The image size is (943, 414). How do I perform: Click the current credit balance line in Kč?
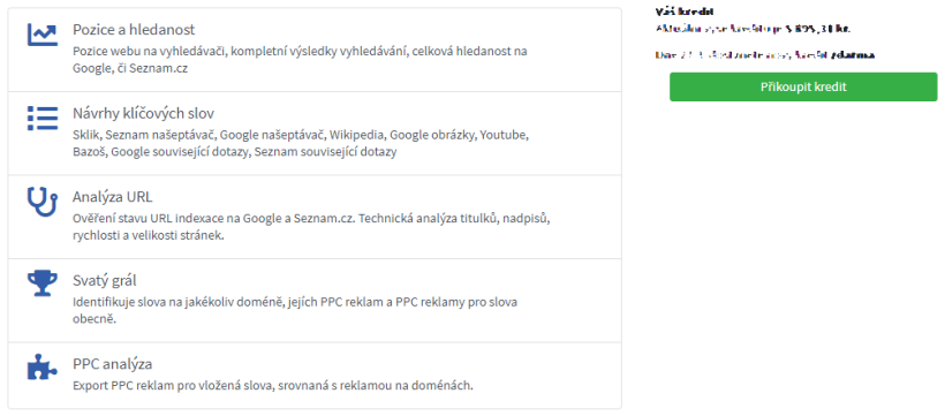753,28
